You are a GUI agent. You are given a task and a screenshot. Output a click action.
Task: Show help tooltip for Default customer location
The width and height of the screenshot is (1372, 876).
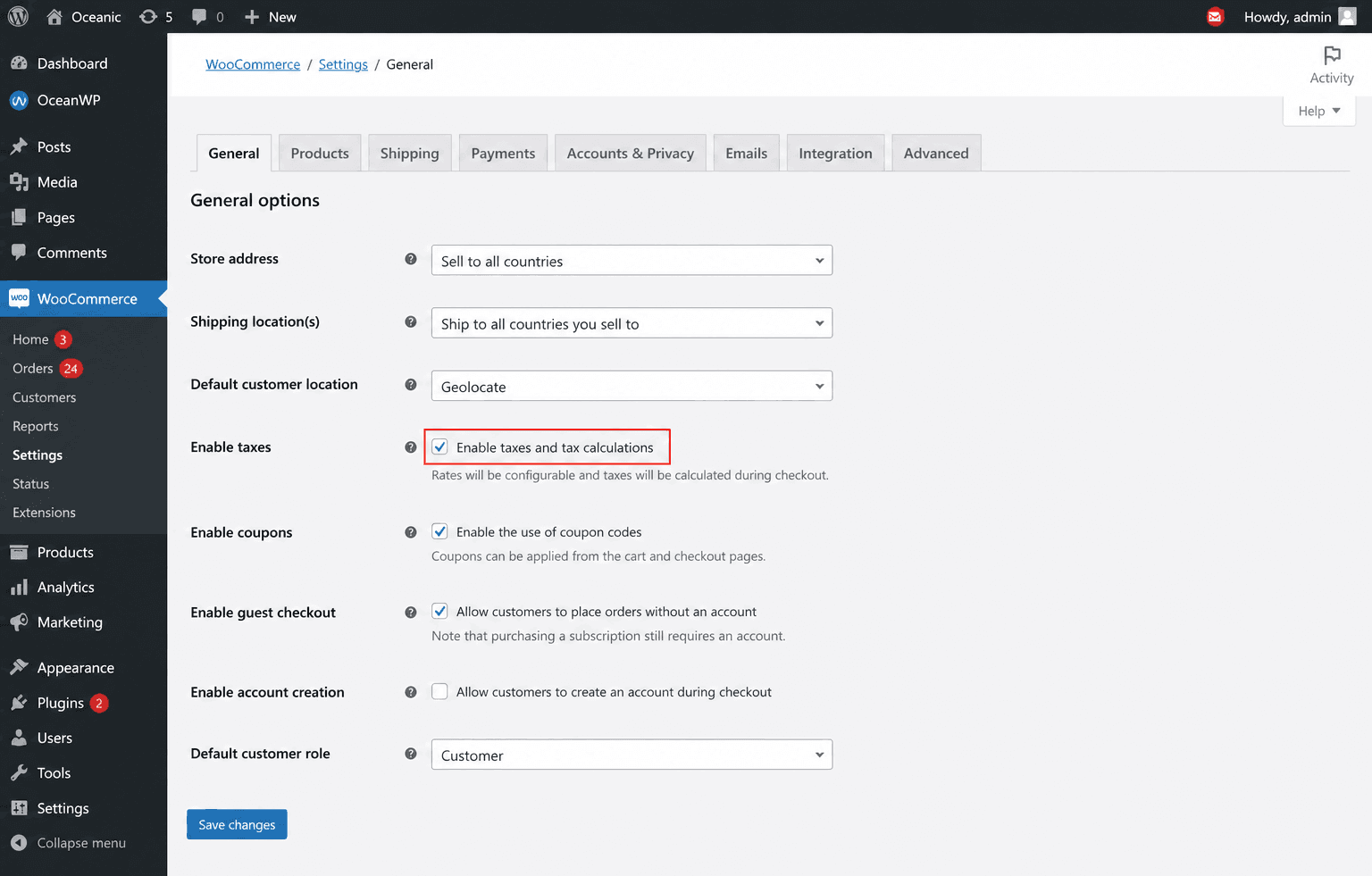411,385
